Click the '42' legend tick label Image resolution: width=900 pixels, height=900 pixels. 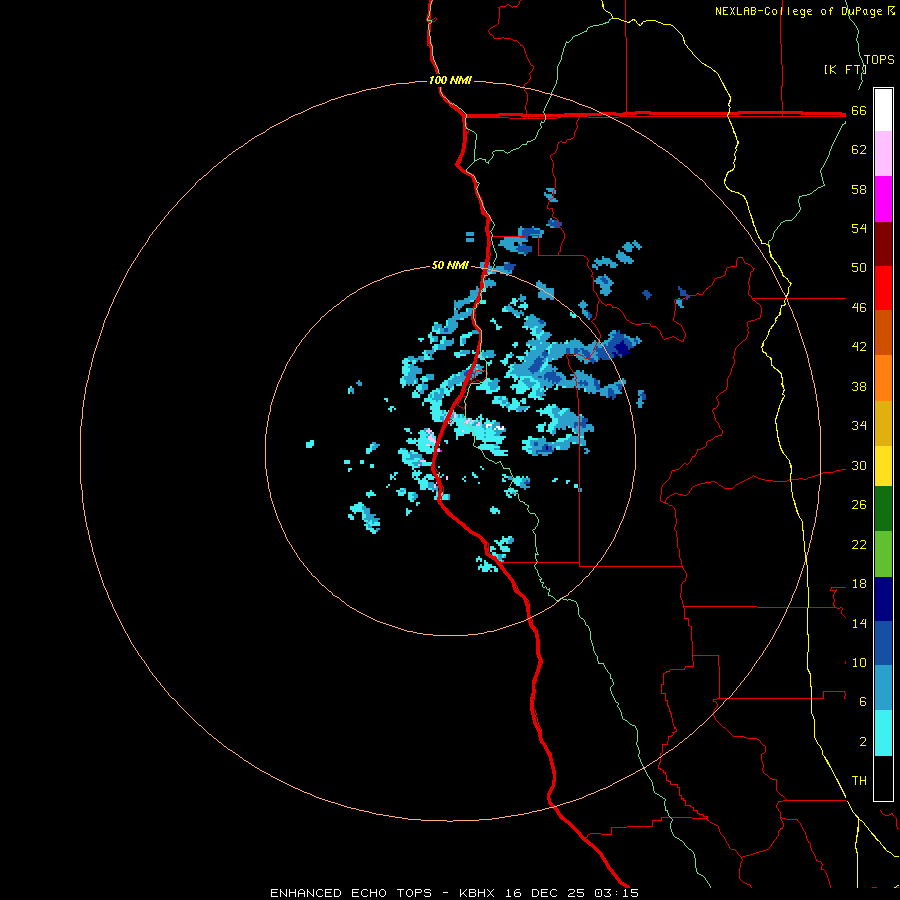point(859,346)
